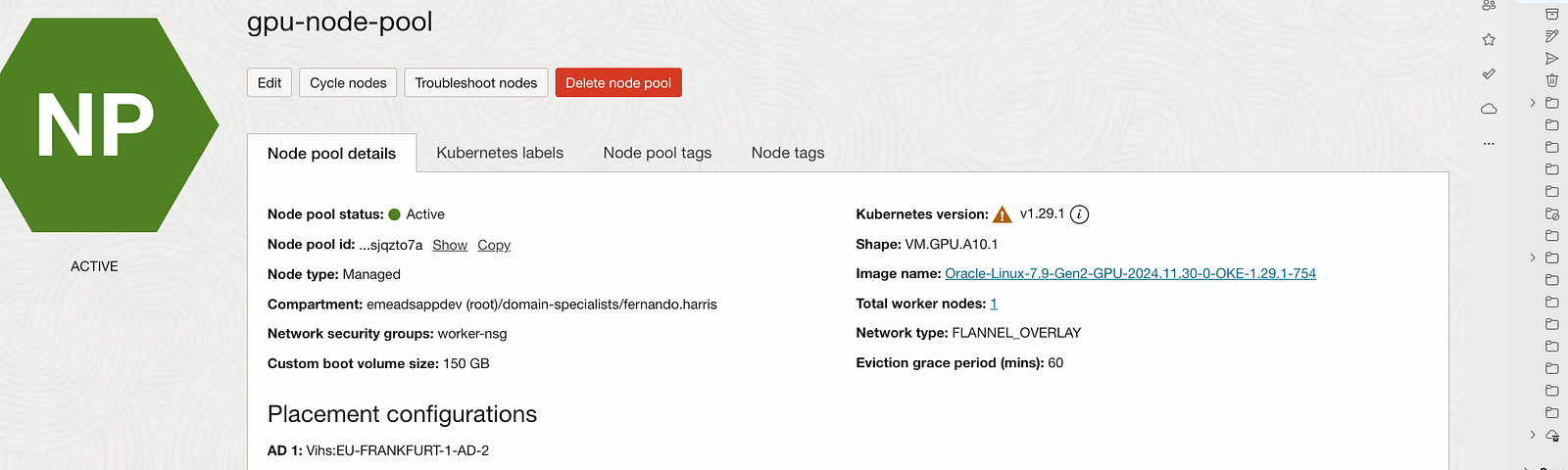1568x470 pixels.
Task: Expand the cloud drive folder chevron at the bottom
Action: (x=1533, y=435)
